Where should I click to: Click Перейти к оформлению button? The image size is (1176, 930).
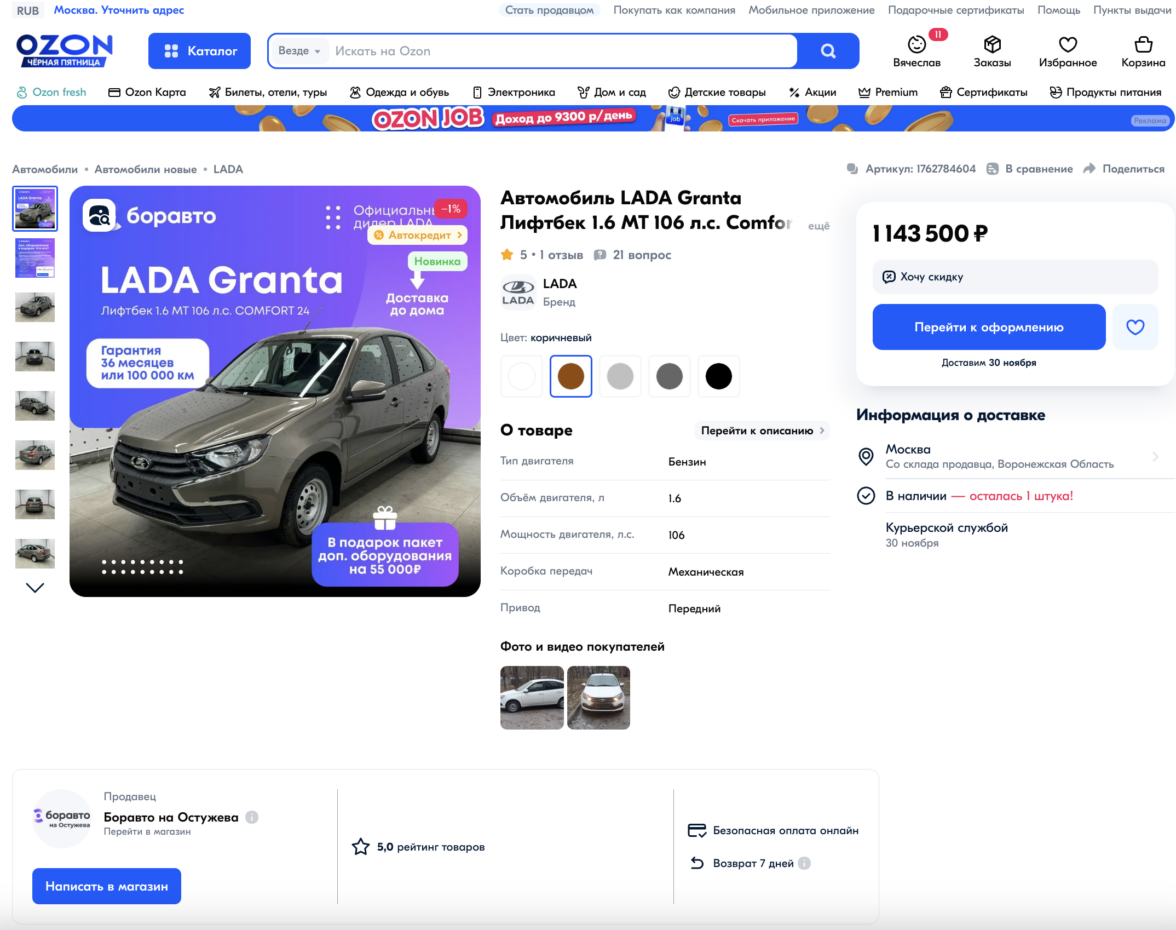pyautogui.click(x=988, y=327)
